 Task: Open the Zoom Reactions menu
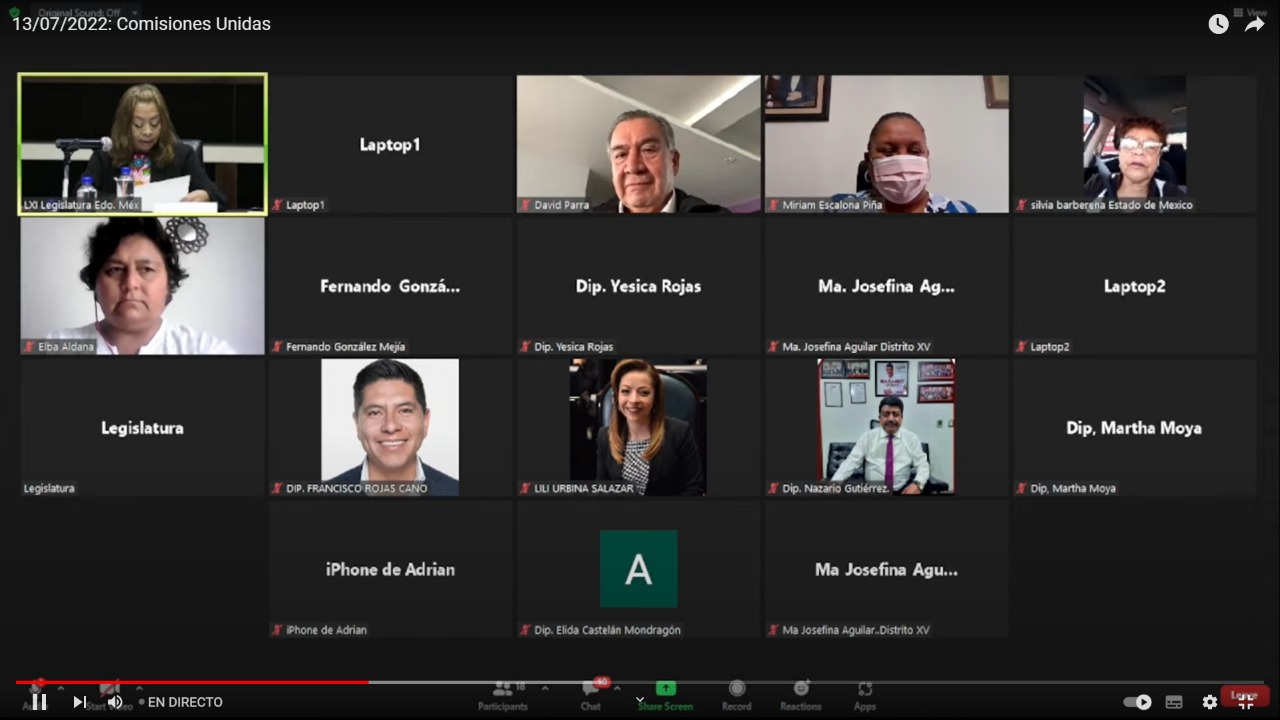click(801, 695)
